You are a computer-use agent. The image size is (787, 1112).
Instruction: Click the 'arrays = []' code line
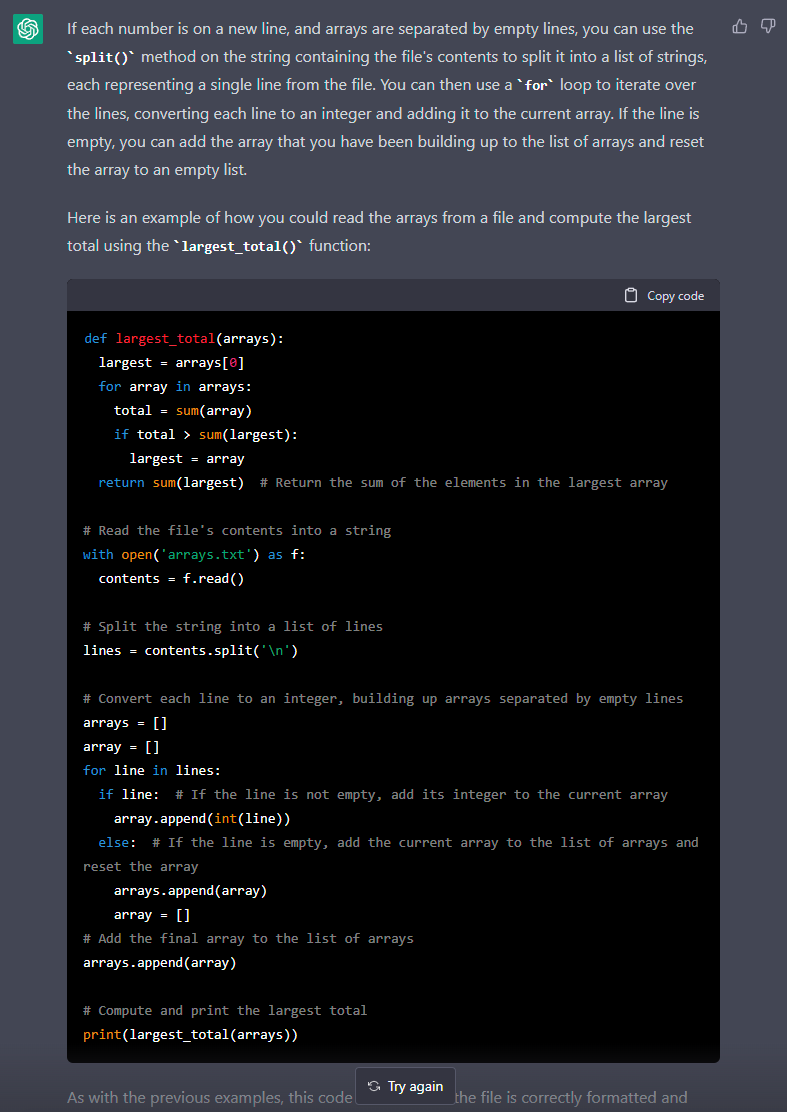(x=125, y=723)
